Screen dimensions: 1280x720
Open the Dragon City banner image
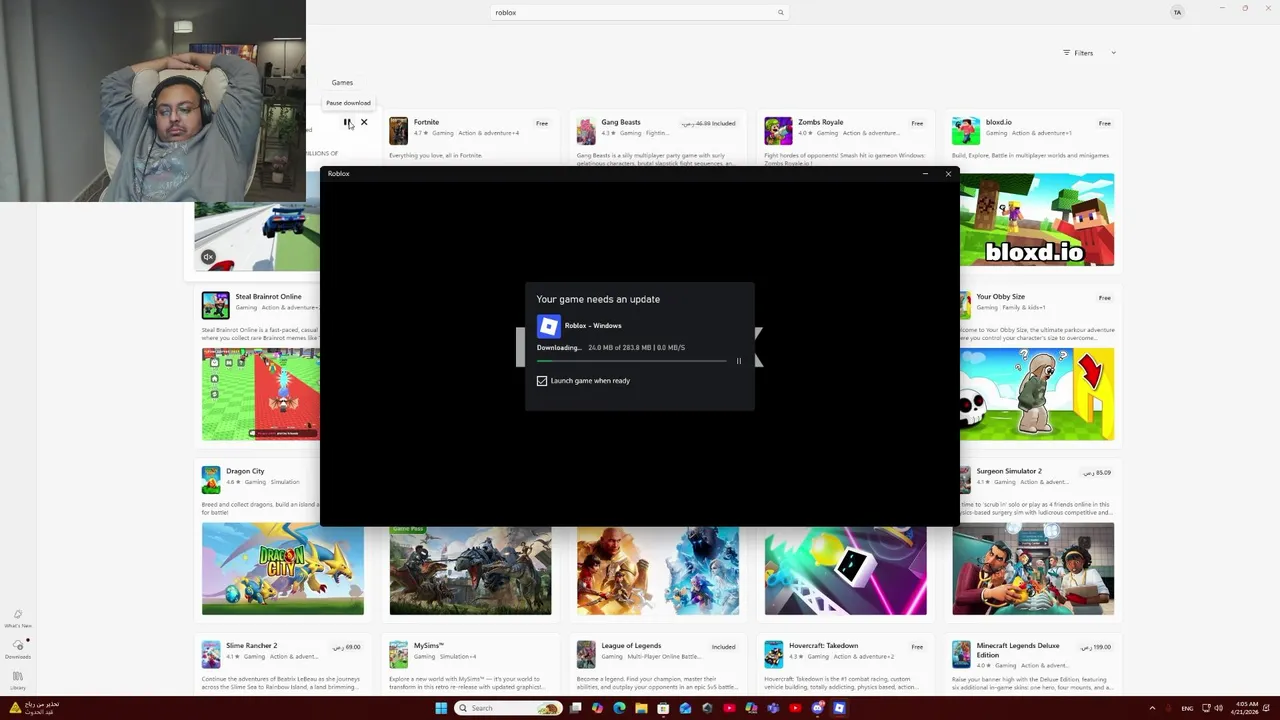[283, 569]
